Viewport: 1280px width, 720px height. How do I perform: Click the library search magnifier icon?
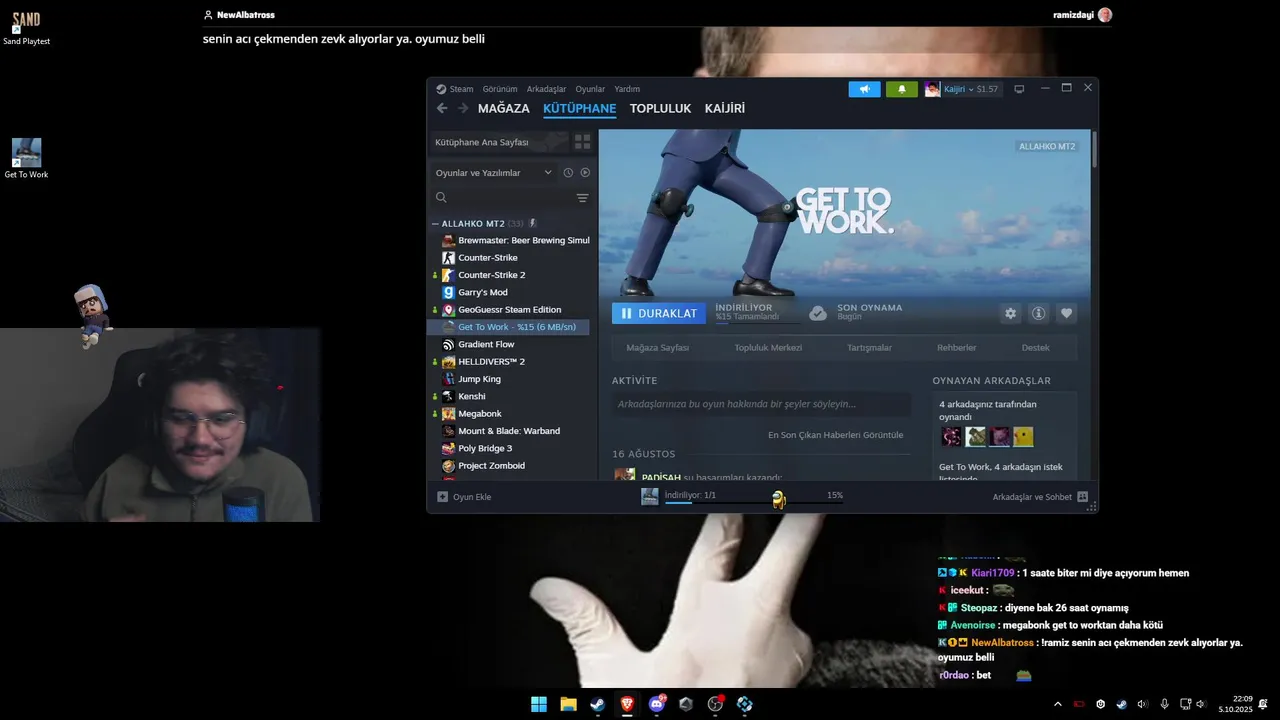[441, 198]
